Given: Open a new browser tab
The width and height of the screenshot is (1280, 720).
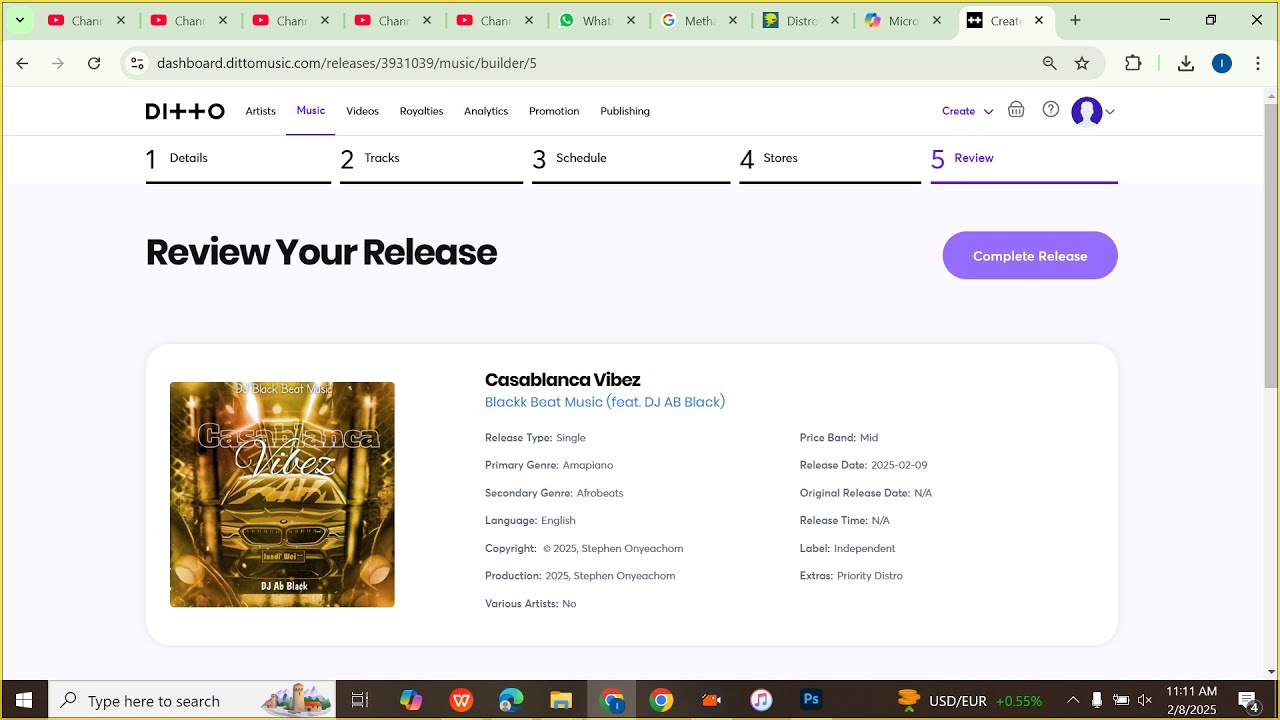Looking at the screenshot, I should coord(1075,20).
